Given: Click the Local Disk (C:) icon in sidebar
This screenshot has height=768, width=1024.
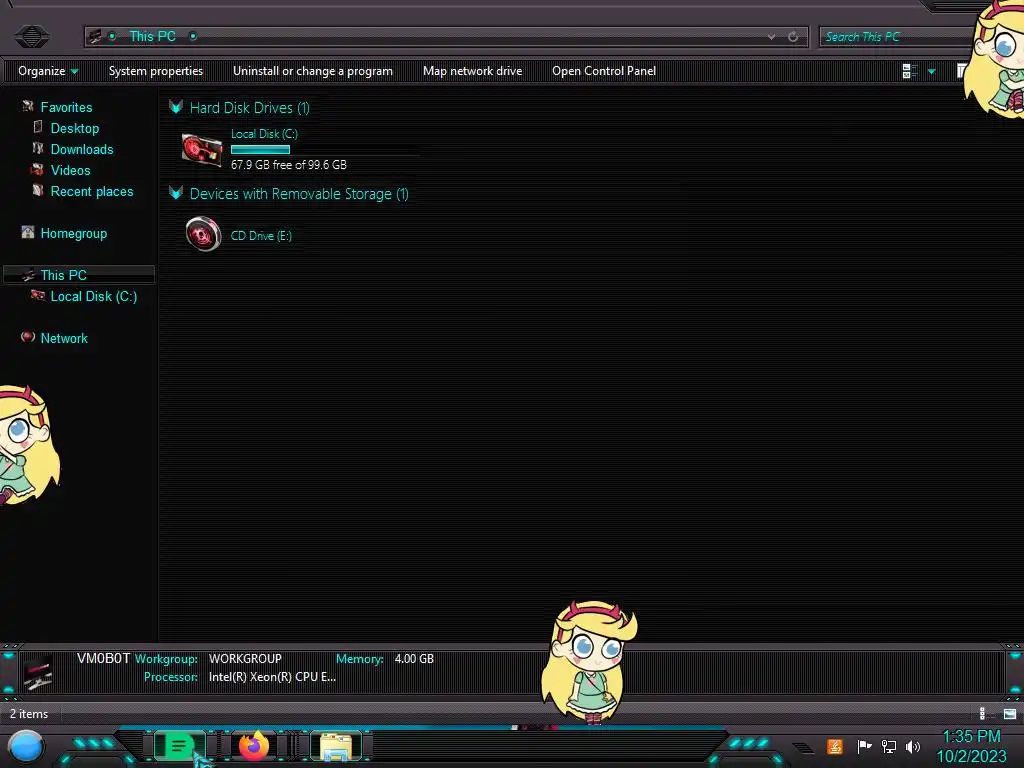Looking at the screenshot, I should 38,295.
